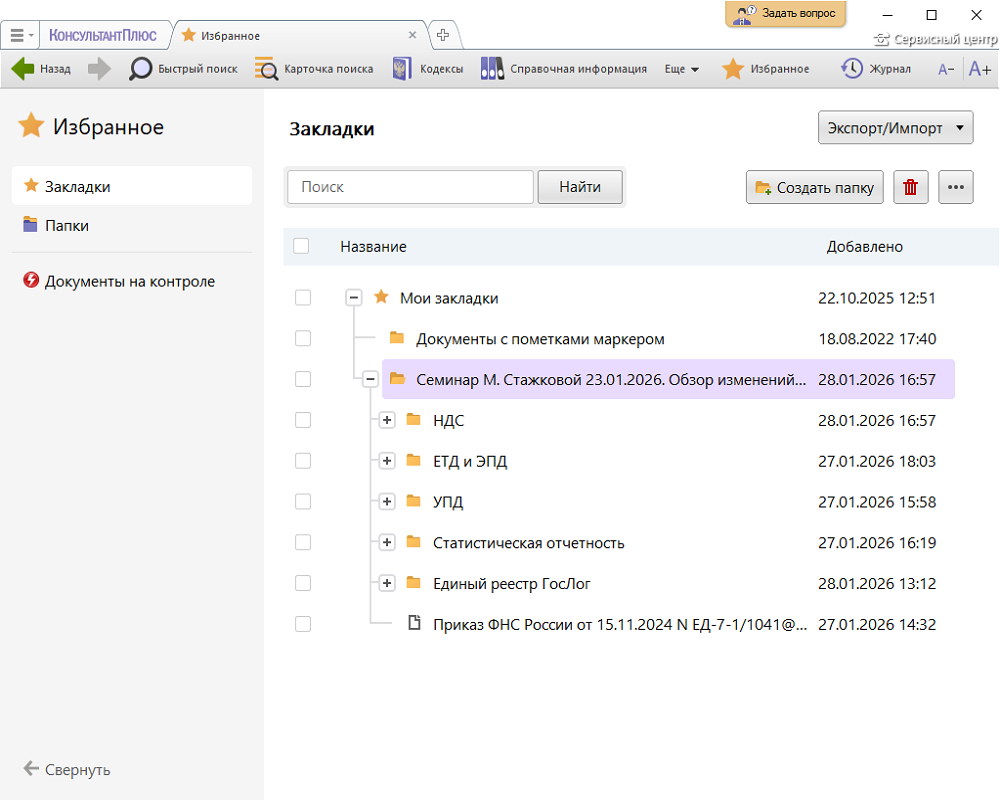Open Quick Search magnifier icon
The height and width of the screenshot is (800, 1000).
(x=141, y=69)
